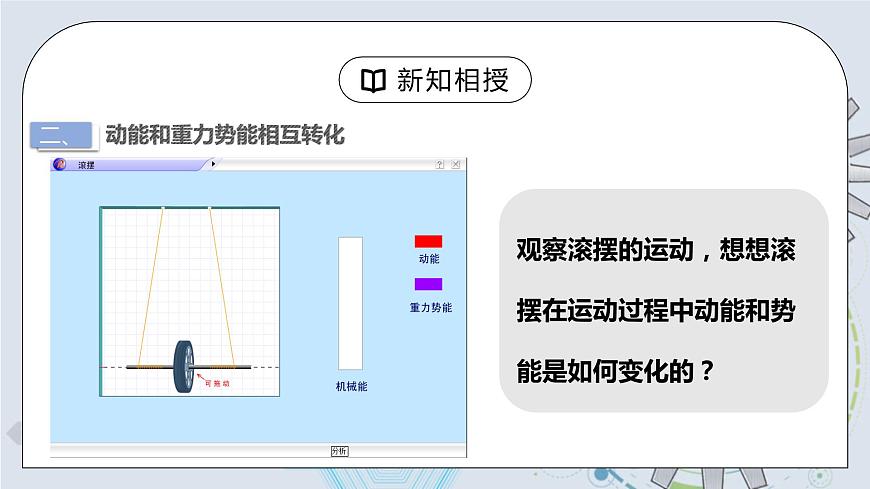
Task: Click the rolling pendulum wheel
Action: point(184,366)
